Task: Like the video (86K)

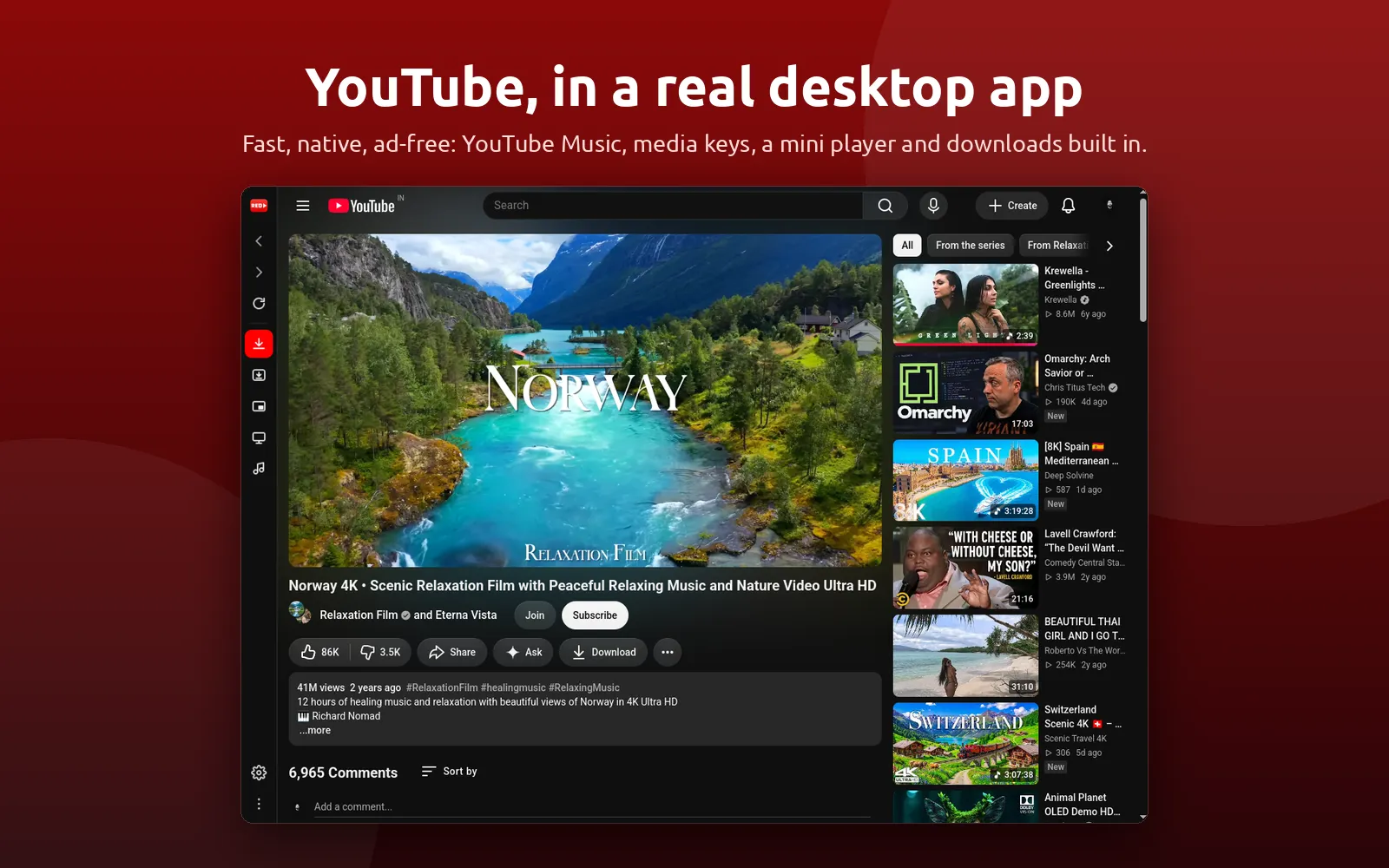Action: [319, 652]
